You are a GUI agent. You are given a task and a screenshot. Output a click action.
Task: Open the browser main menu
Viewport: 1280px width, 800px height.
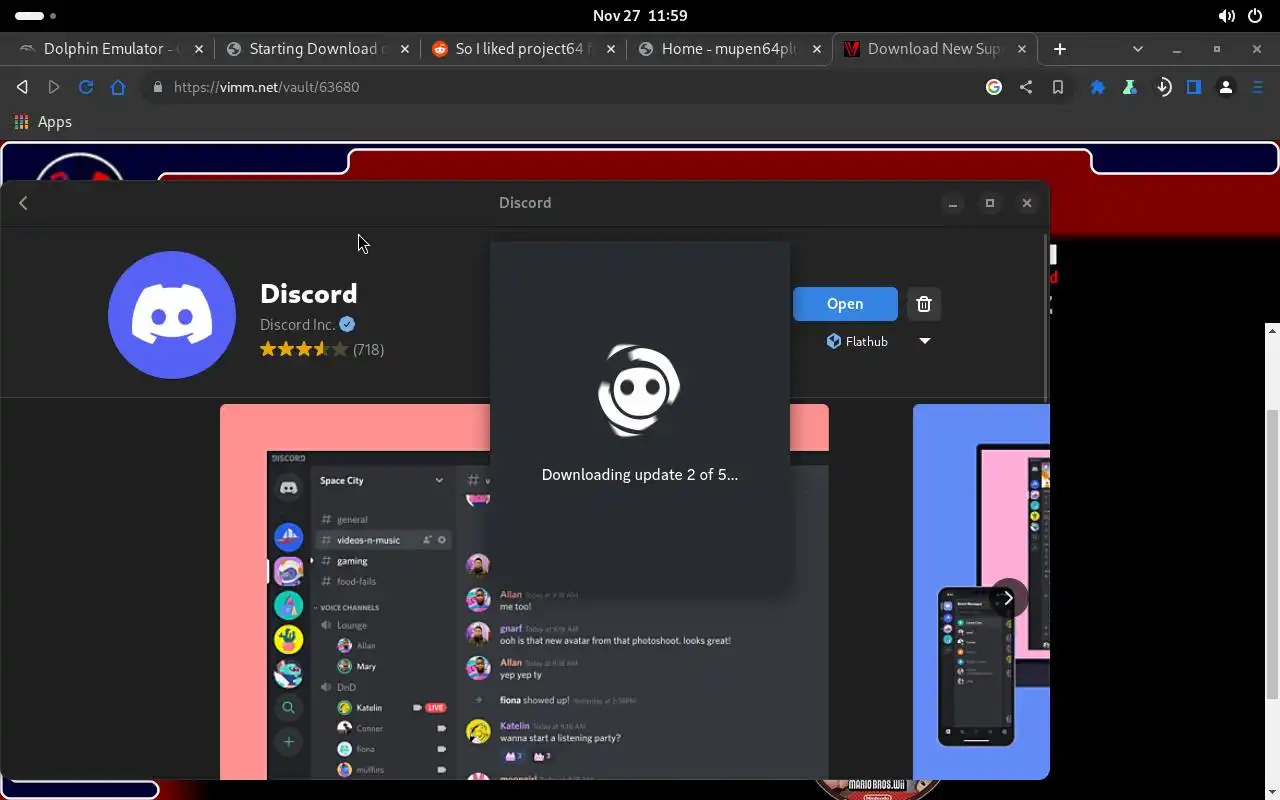coord(1258,87)
